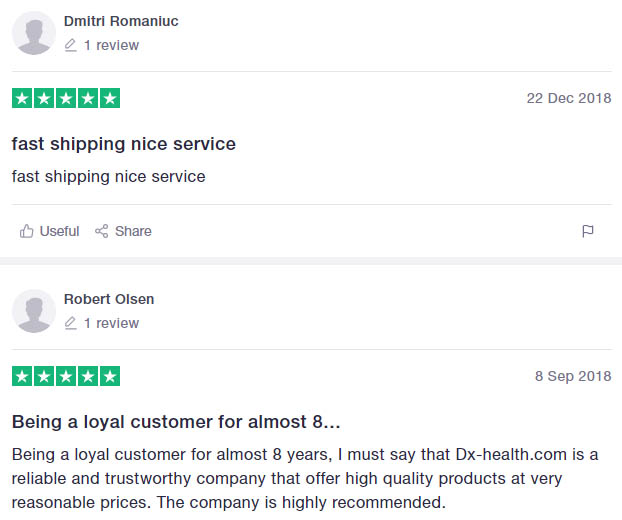Click pencil icon beside Robert's review count
The image size is (622, 520).
tap(70, 323)
